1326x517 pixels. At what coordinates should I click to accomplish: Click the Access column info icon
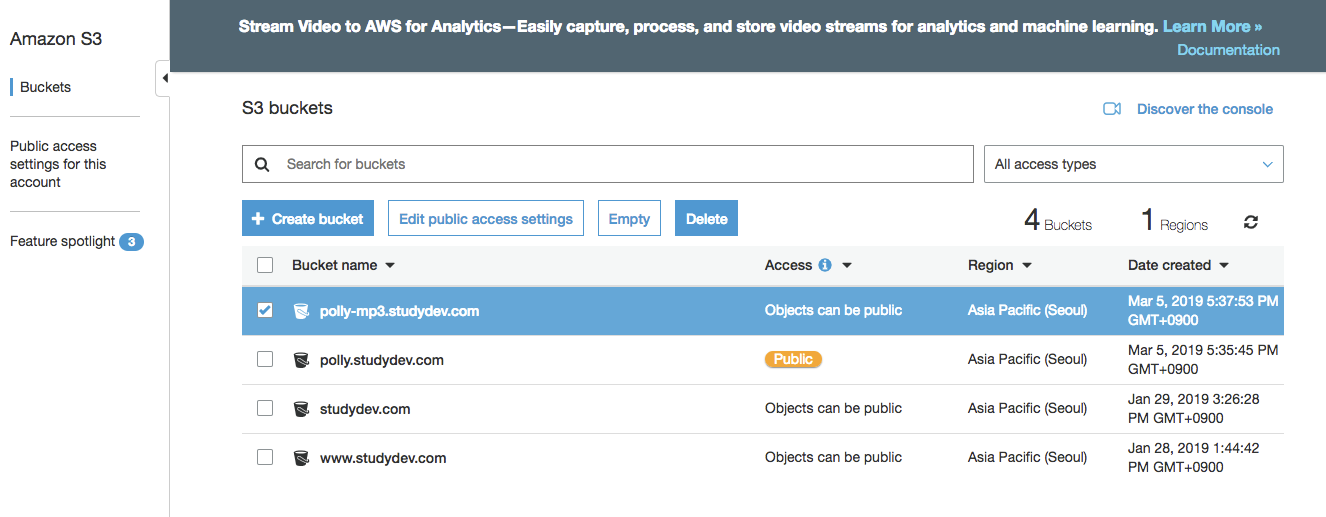(825, 265)
